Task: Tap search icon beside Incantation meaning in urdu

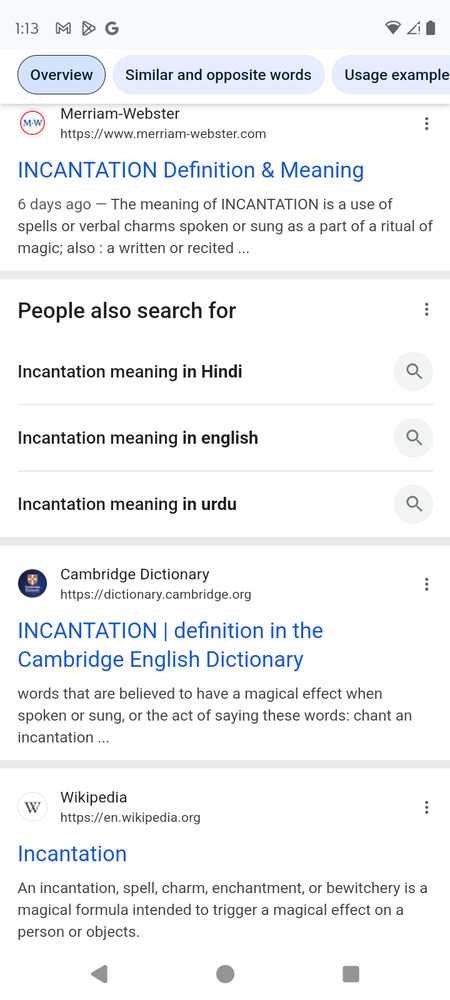Action: (x=414, y=504)
